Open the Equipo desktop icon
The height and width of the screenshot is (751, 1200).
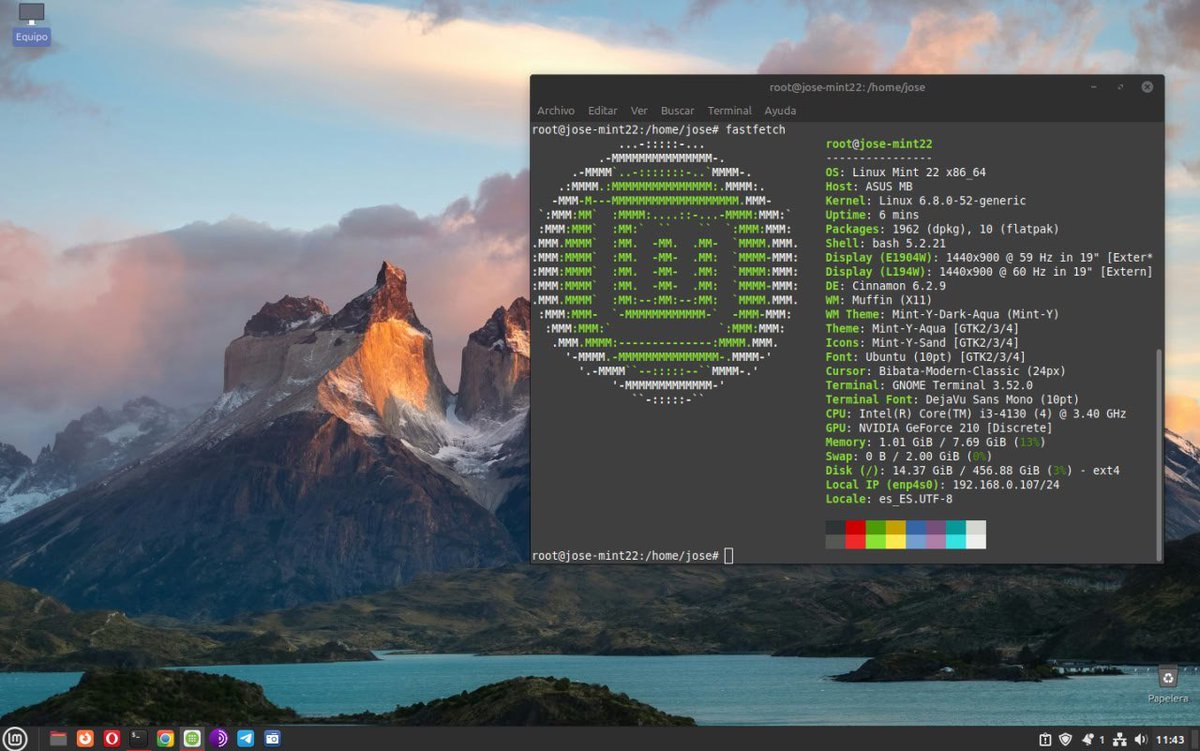[31, 23]
